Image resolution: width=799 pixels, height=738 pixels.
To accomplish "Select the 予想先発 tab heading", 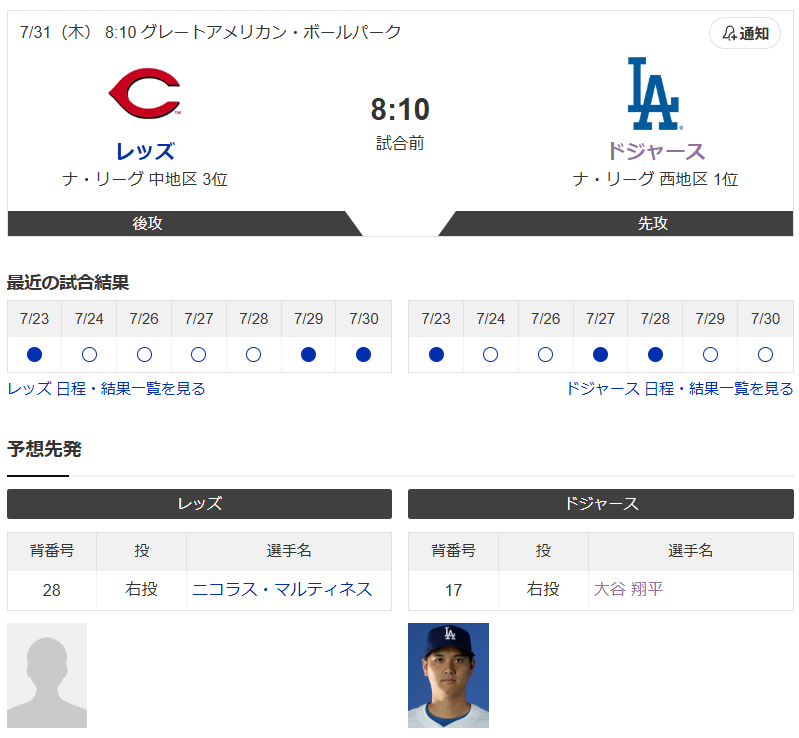I will point(44,449).
